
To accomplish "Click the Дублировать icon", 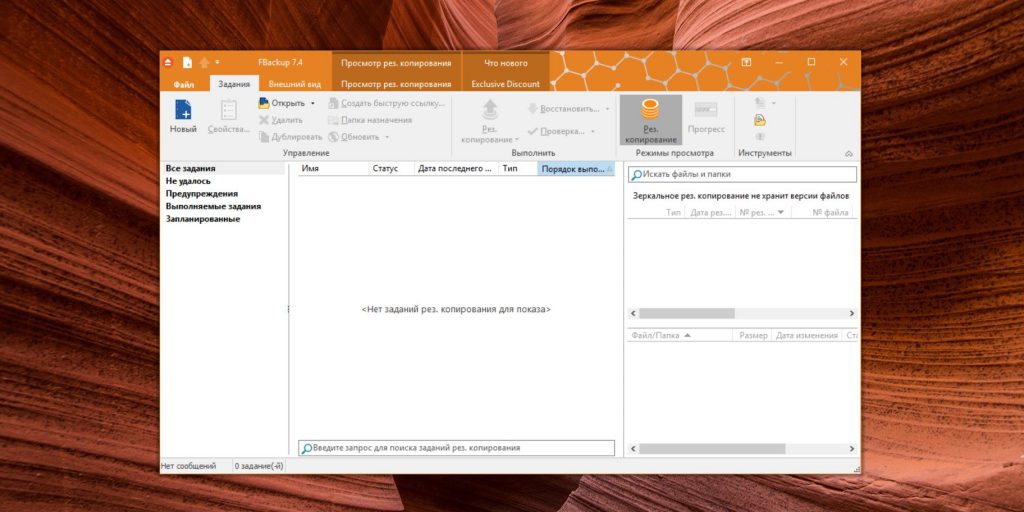I will click(265, 137).
